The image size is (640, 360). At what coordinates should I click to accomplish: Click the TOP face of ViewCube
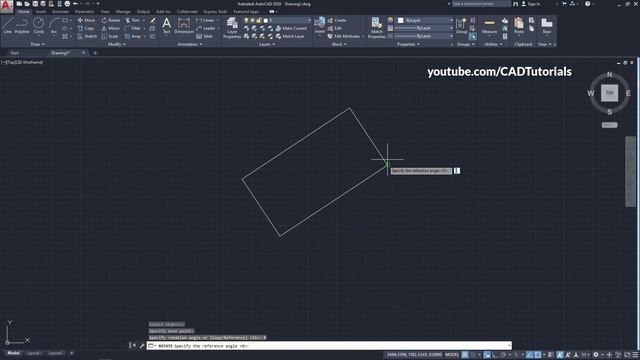point(609,93)
